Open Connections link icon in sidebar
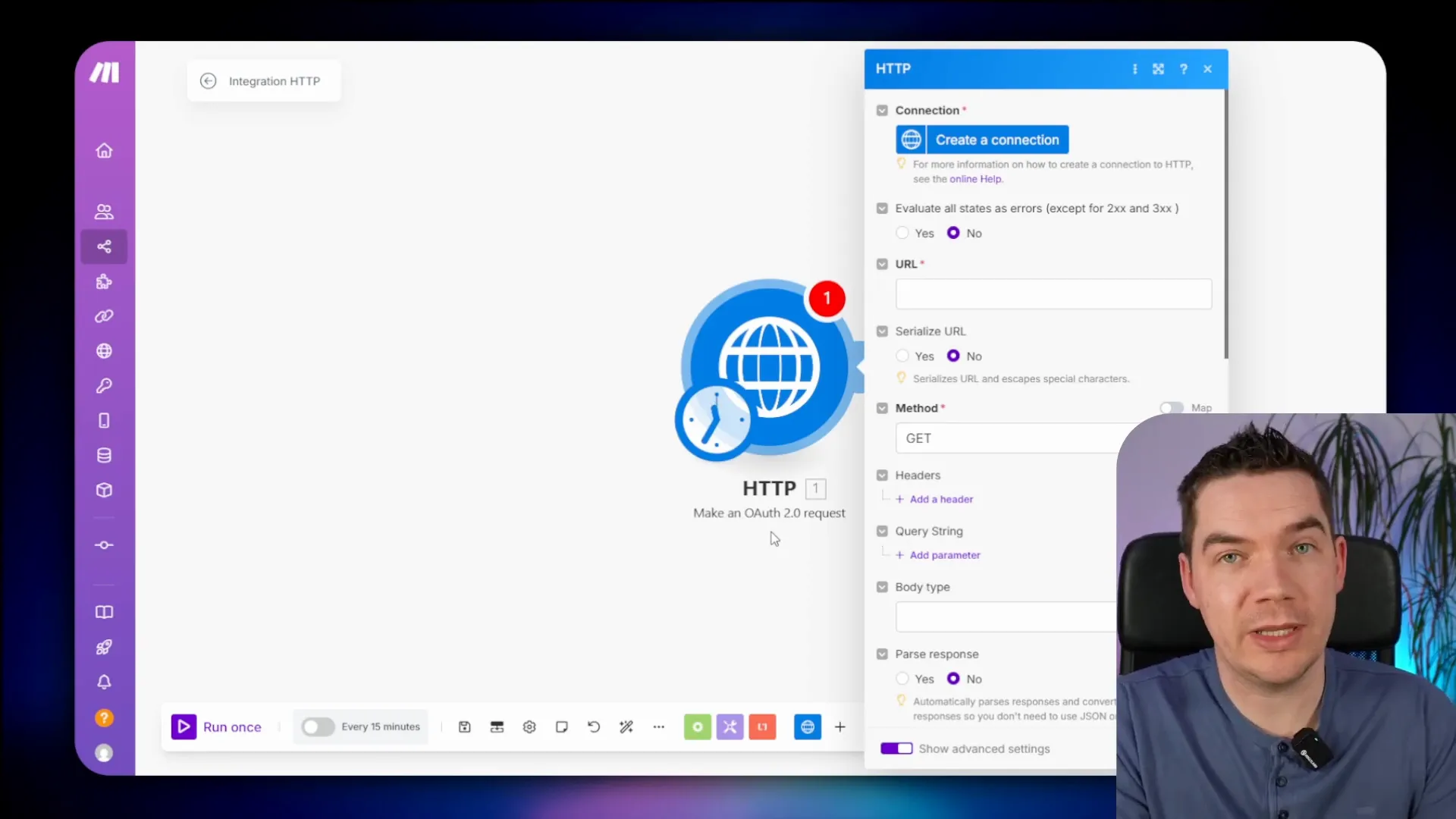 [x=104, y=316]
